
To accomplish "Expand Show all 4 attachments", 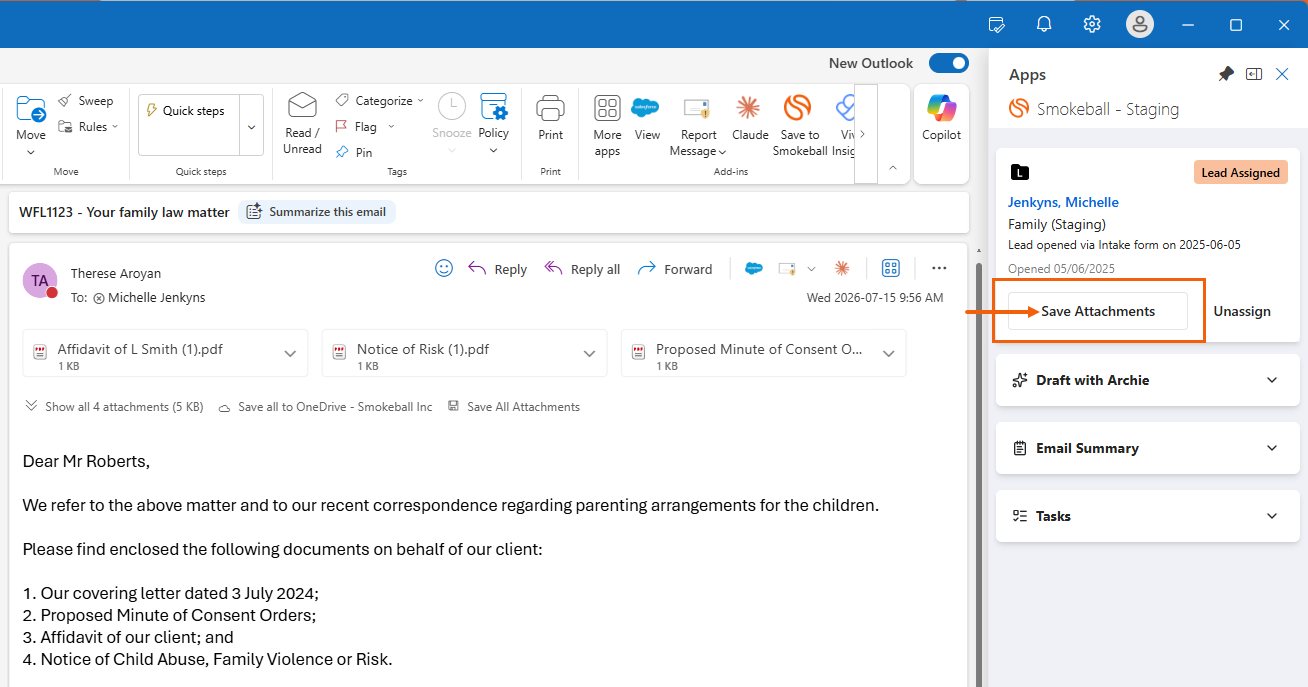I will tap(114, 407).
